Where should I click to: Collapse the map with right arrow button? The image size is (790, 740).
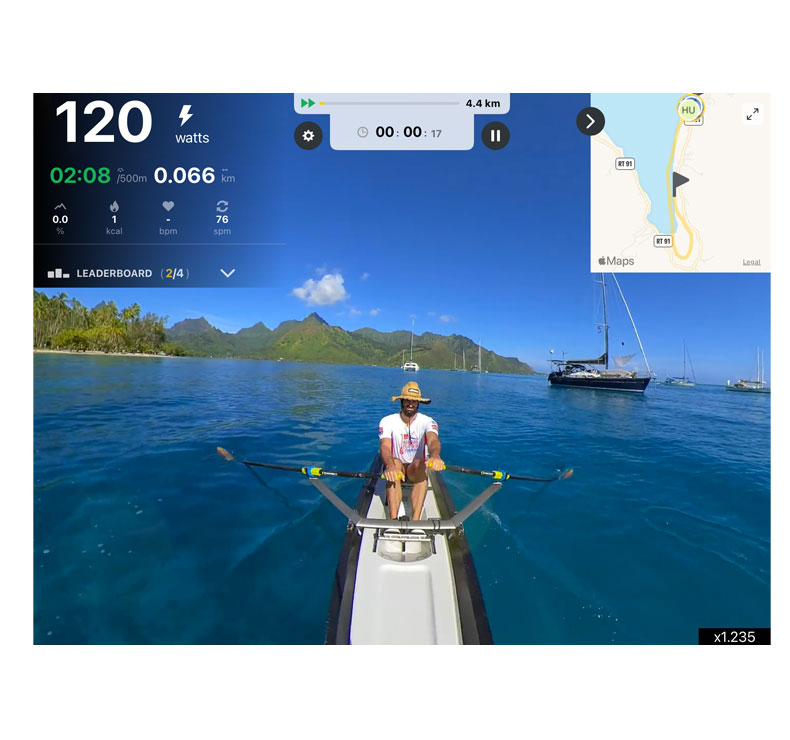(x=590, y=121)
